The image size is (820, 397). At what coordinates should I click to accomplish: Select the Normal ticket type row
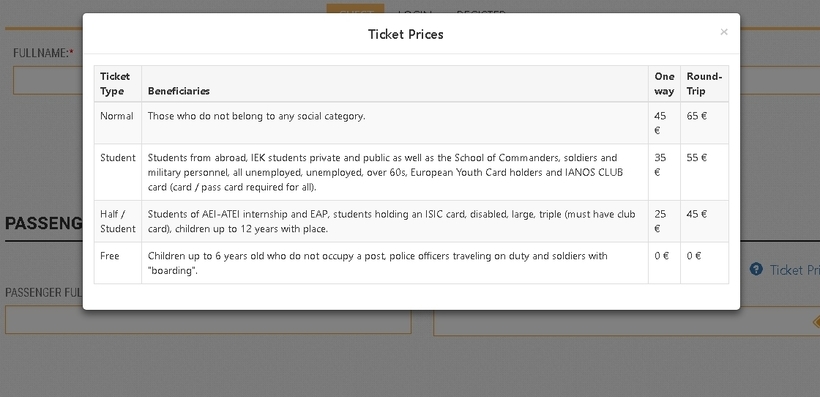(x=411, y=123)
